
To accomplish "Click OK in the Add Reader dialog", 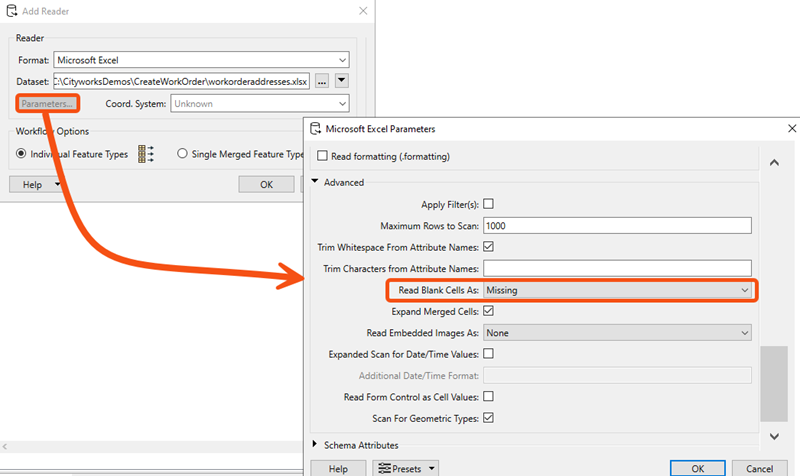I will click(266, 185).
